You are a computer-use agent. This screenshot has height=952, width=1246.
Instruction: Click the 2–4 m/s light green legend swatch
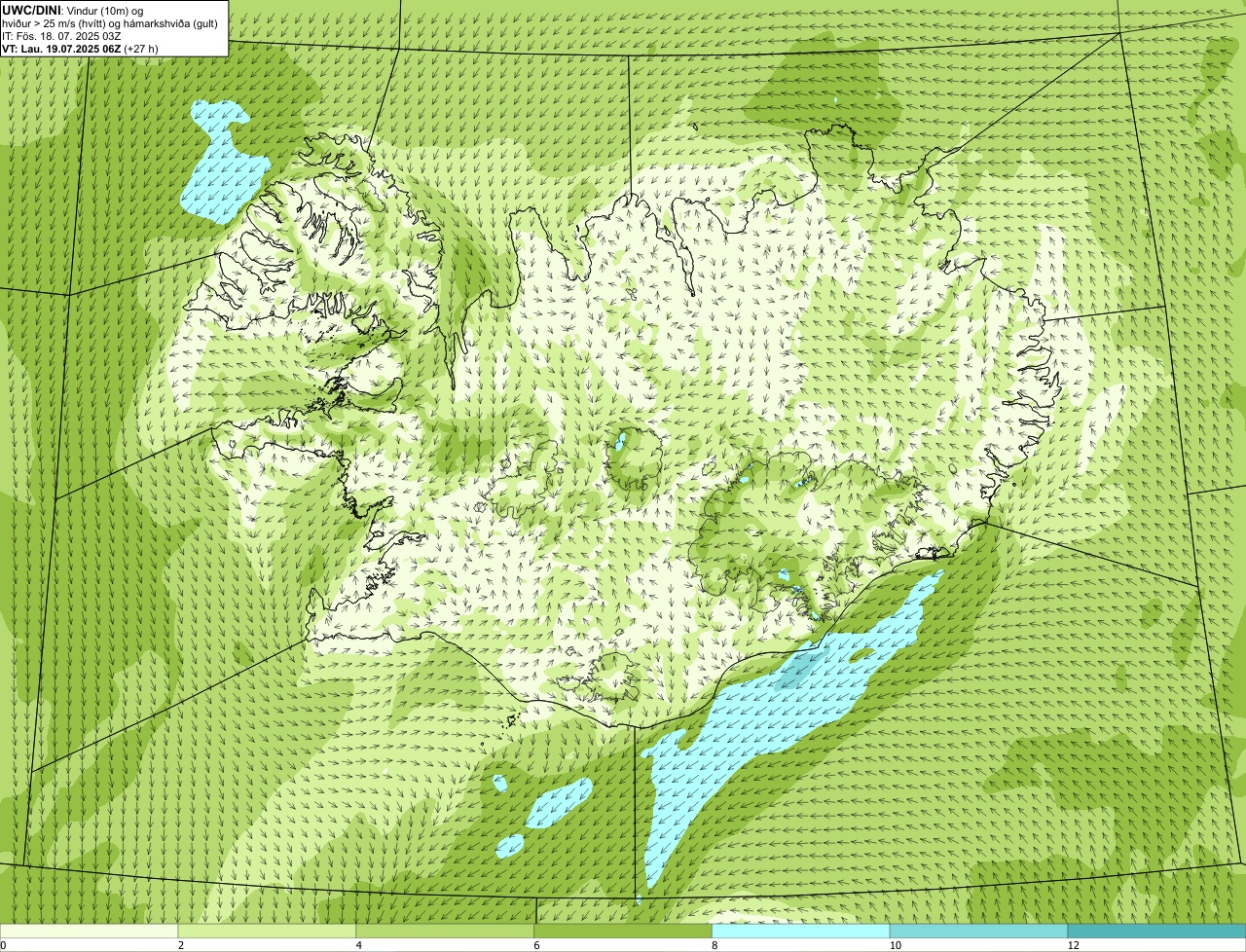(268, 931)
